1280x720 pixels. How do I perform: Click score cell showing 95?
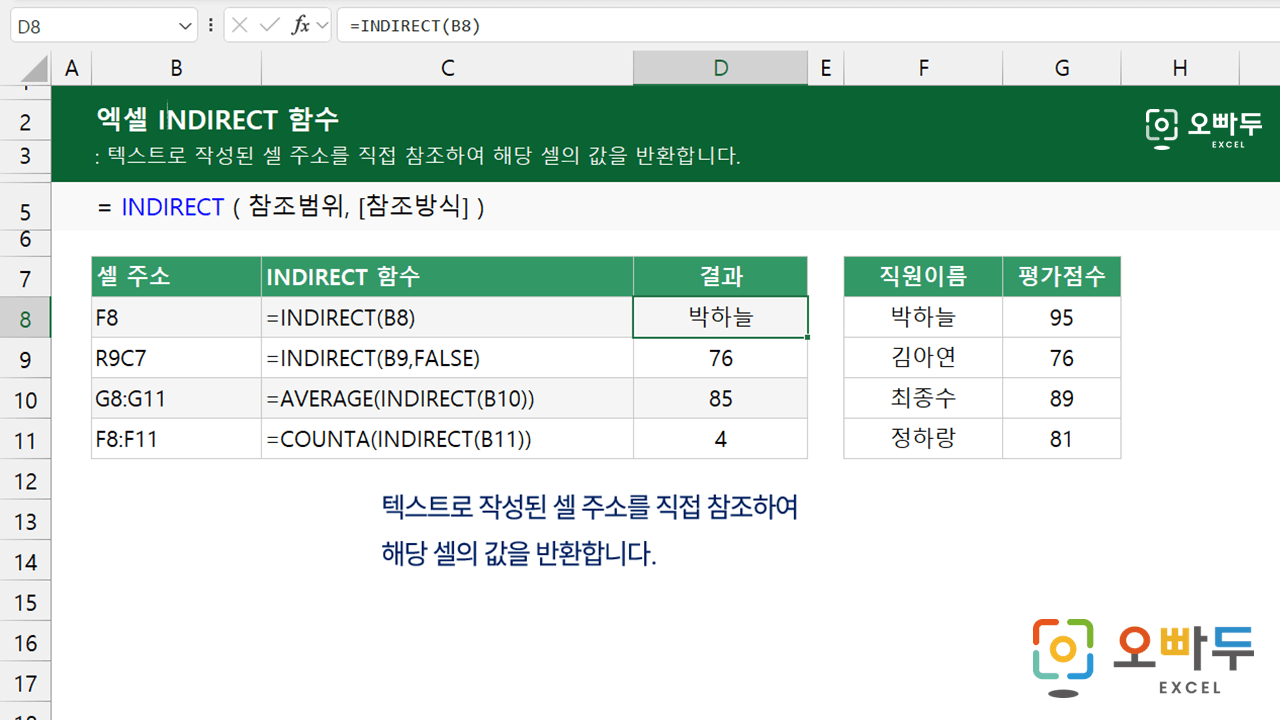coord(1061,318)
